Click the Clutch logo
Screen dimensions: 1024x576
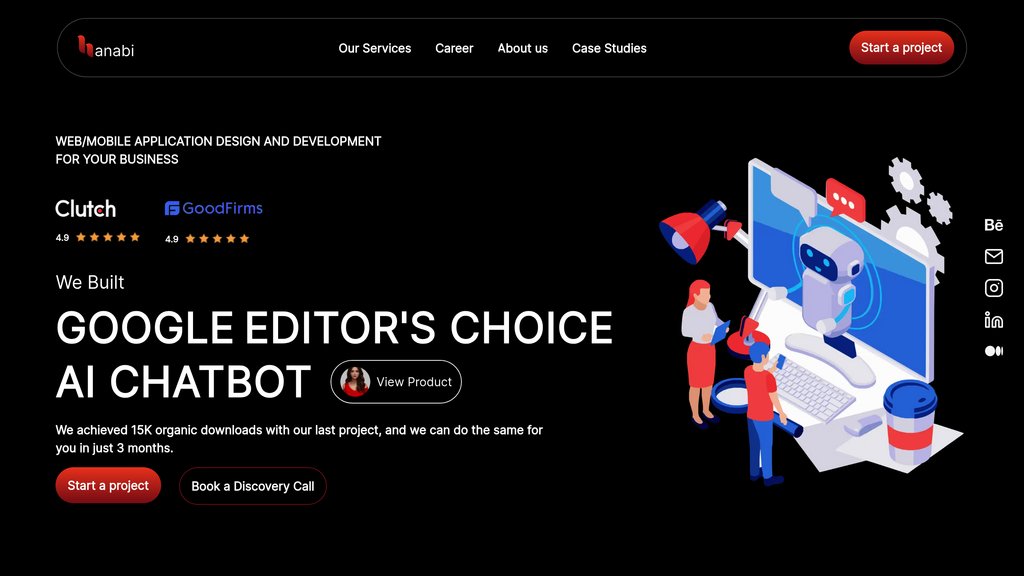86,209
